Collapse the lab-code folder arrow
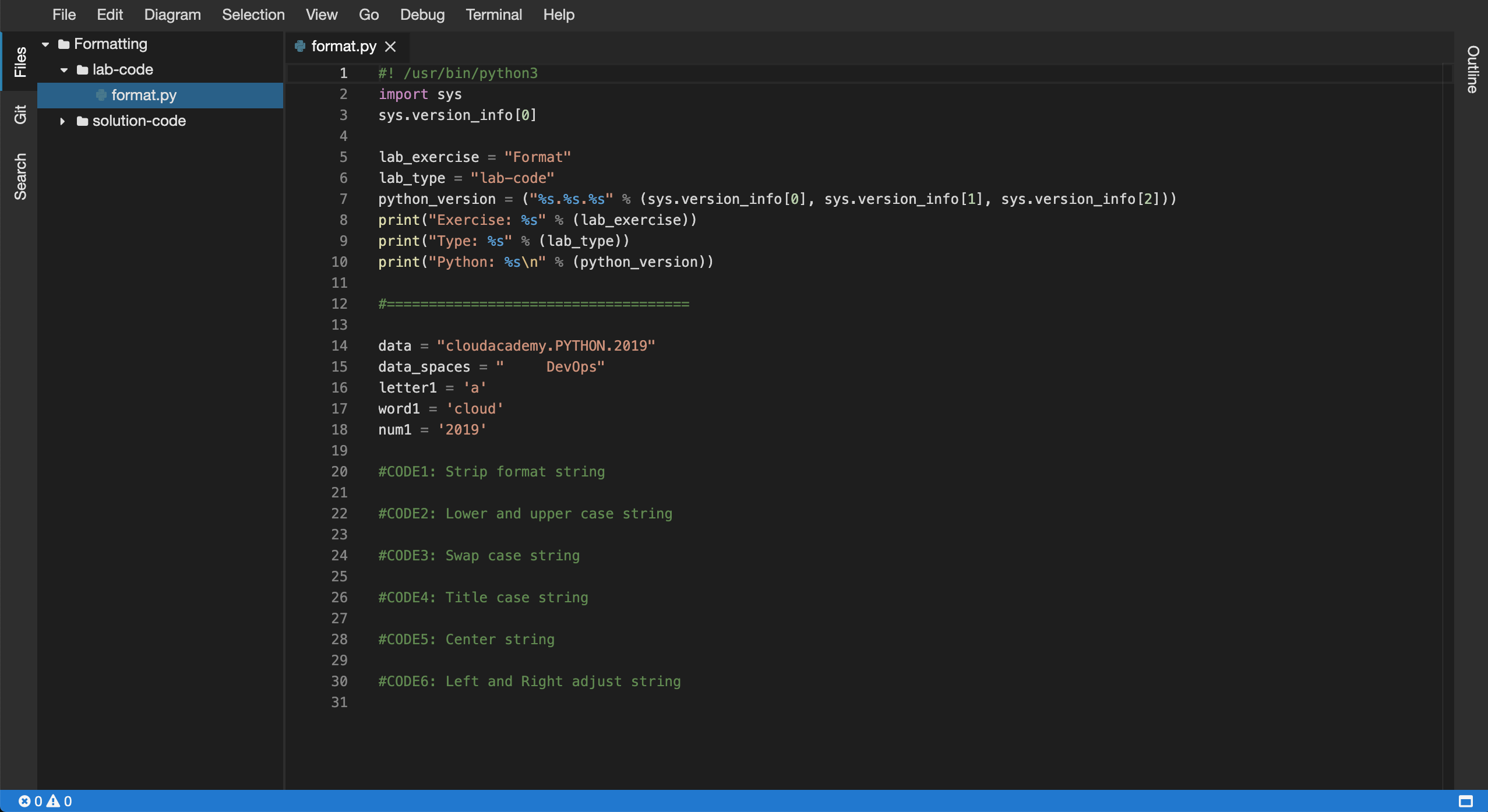The height and width of the screenshot is (812, 1488). [x=64, y=70]
